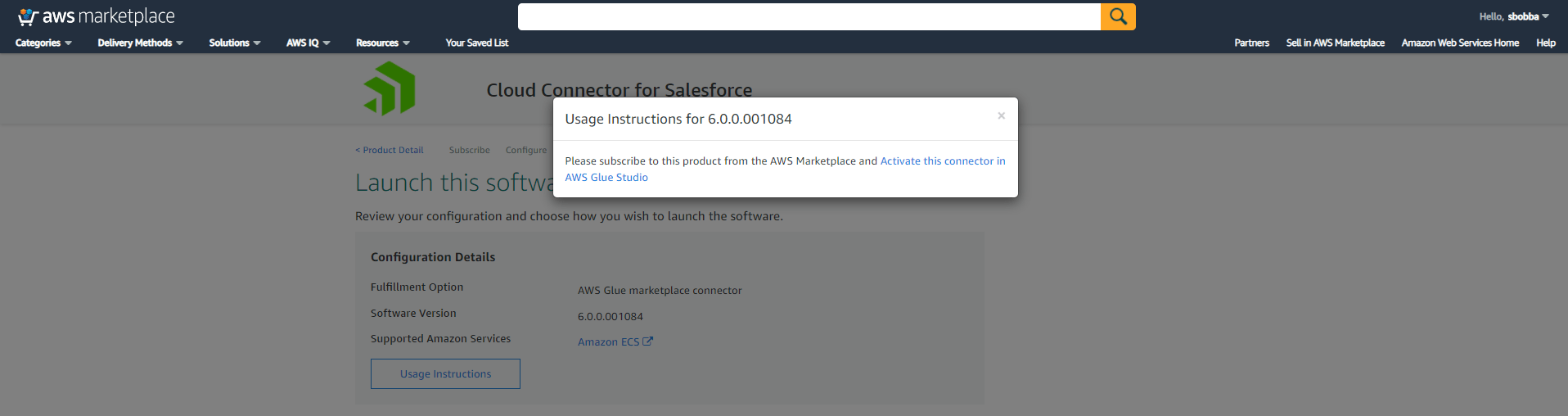
Task: Open the Amazon ECS external link
Action: coord(615,342)
